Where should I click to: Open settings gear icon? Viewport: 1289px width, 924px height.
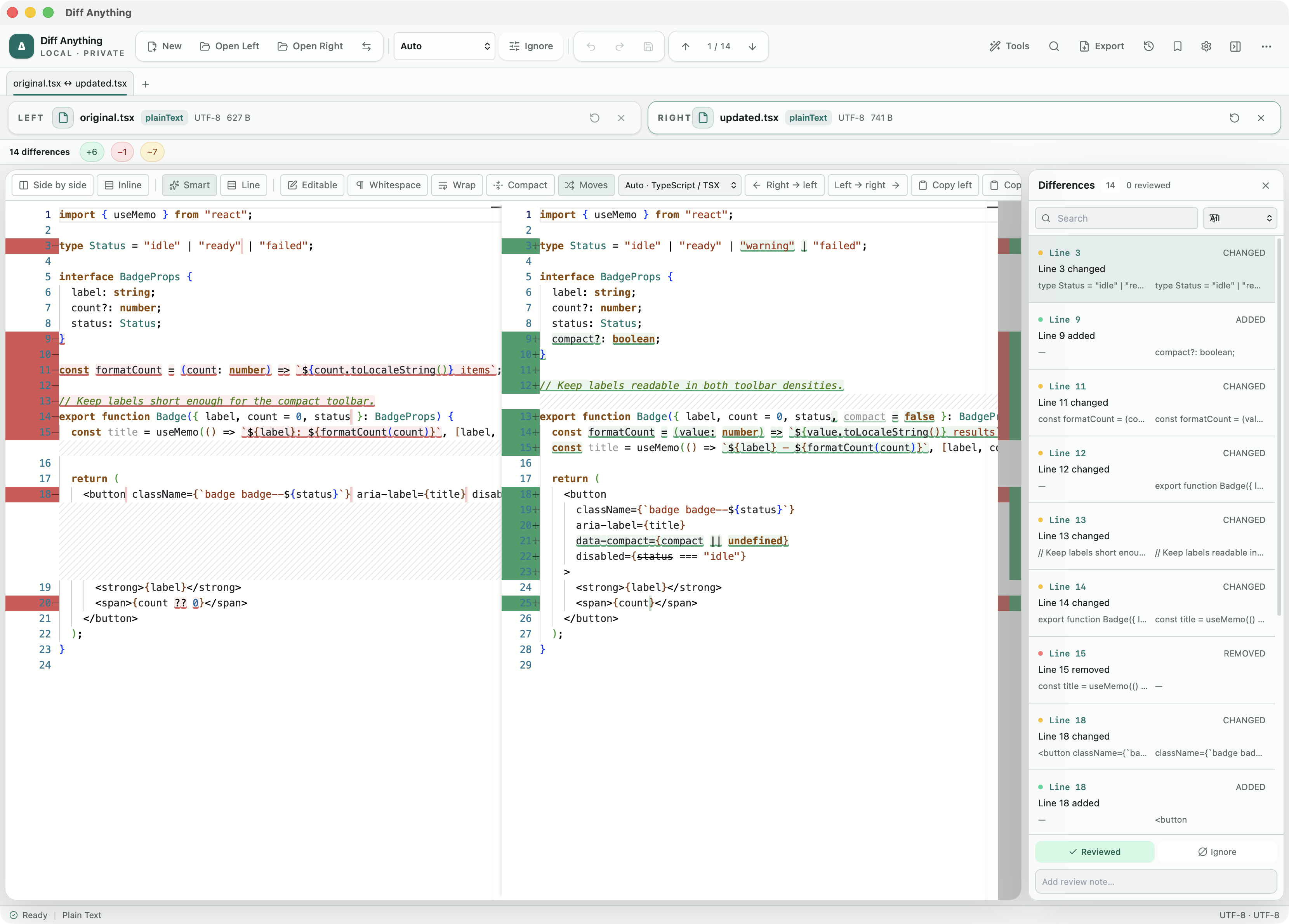[x=1206, y=46]
